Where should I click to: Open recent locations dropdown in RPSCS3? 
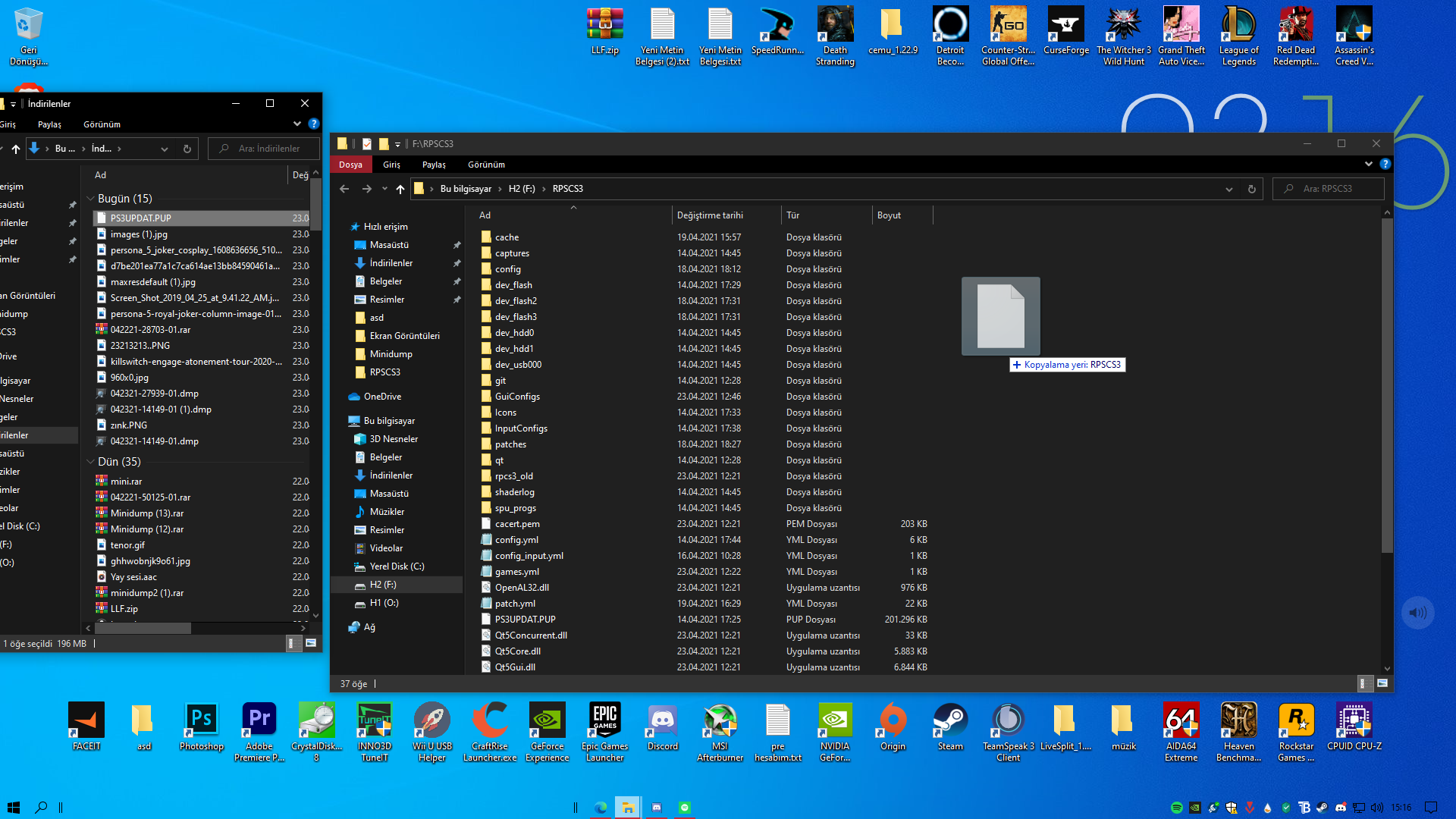coord(385,189)
